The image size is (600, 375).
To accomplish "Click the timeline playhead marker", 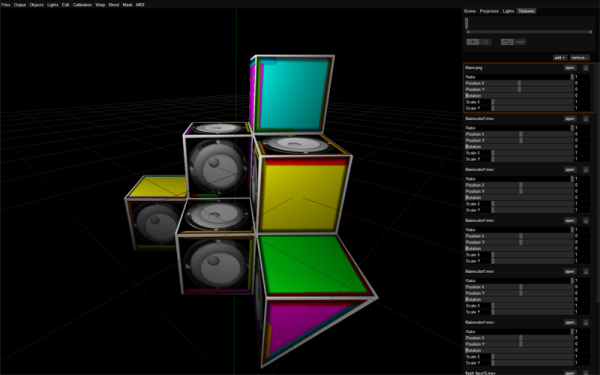I will [466, 23].
